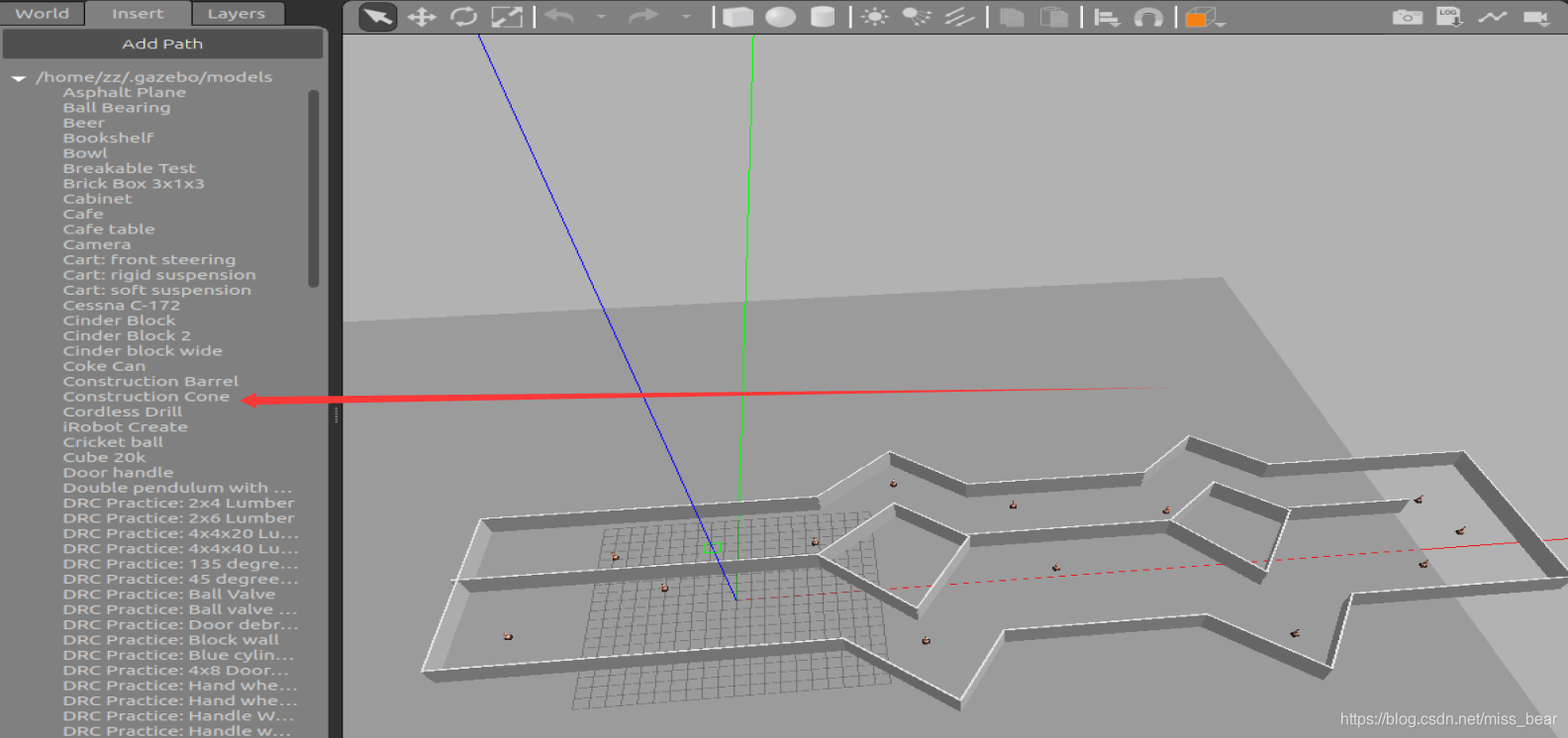Activate the rotate mode tool
The height and width of the screenshot is (738, 1568).
point(463,17)
